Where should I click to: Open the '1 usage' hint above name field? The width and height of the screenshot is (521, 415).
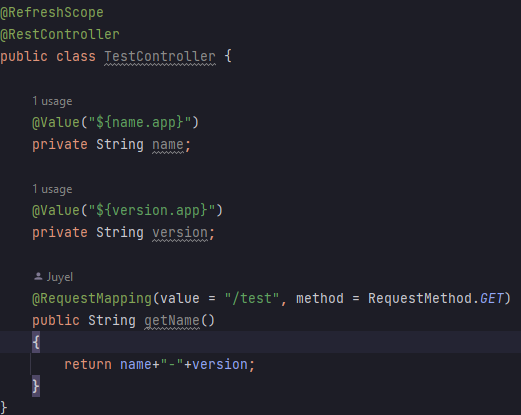pos(52,101)
